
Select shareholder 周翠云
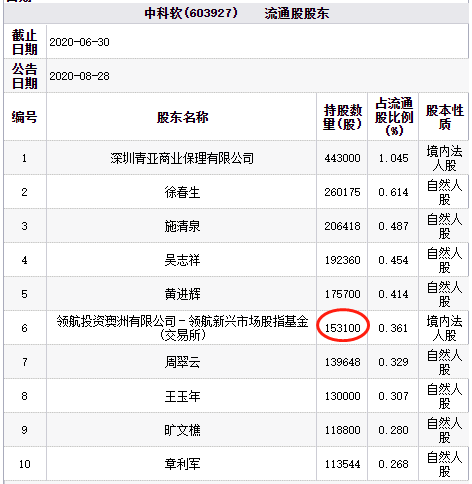(x=182, y=362)
